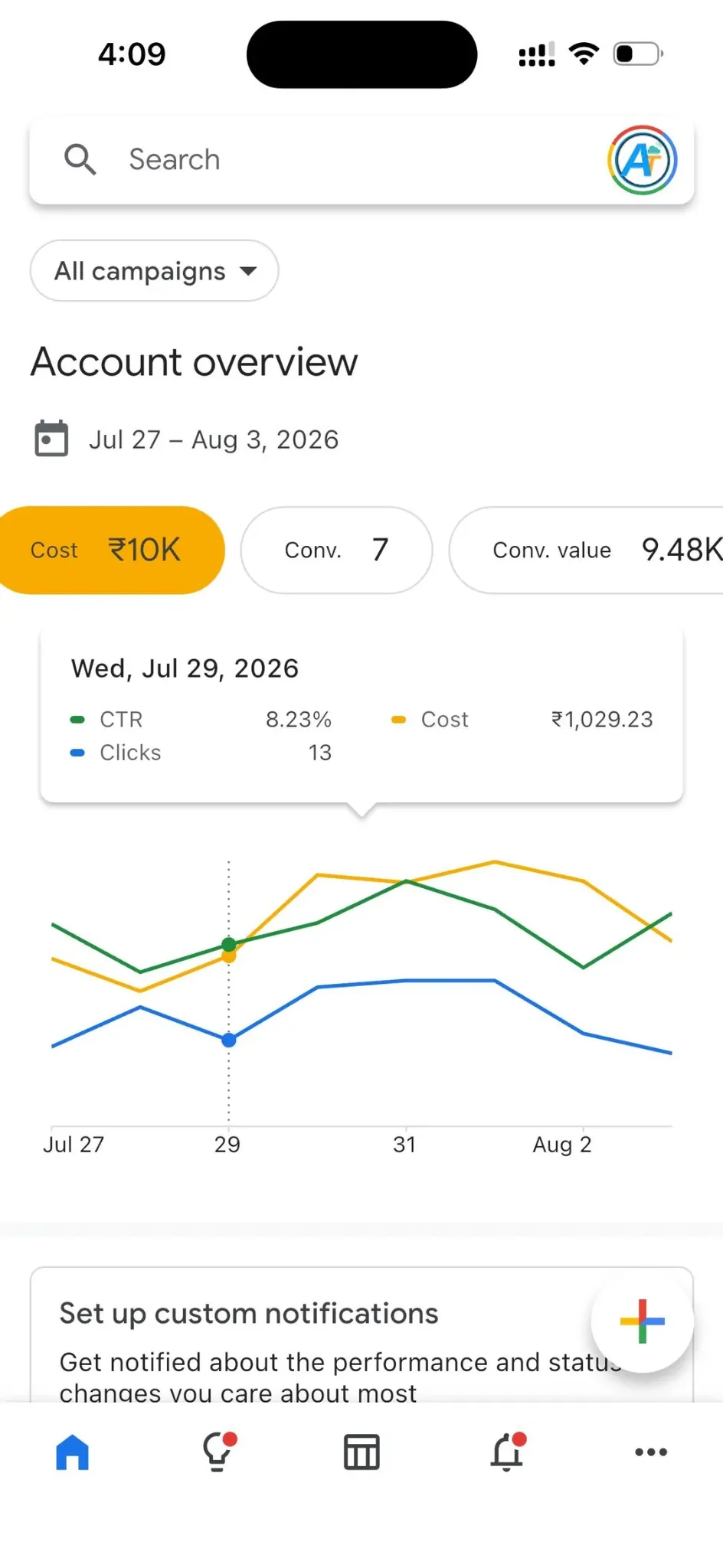This screenshot has width=723, height=1568.
Task: Open the Campaigns table tab
Action: click(361, 1452)
